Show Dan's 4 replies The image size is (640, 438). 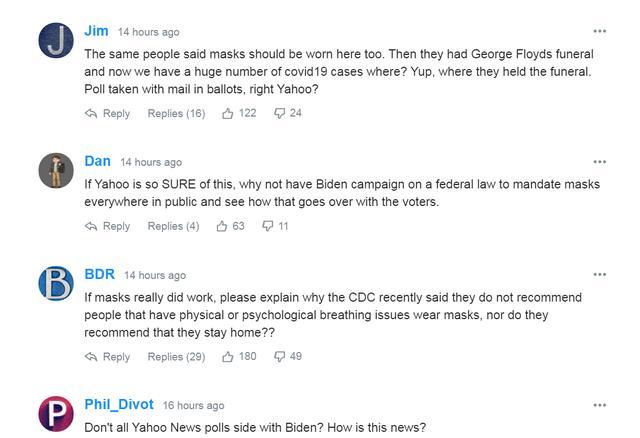[173, 227]
